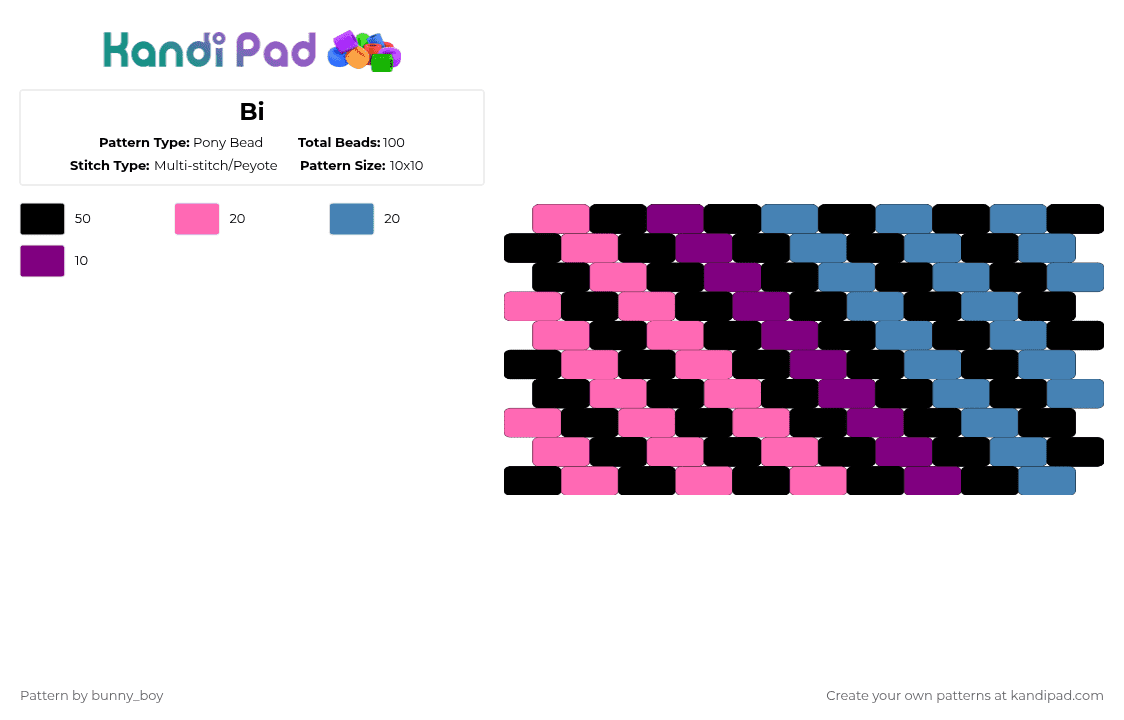Viewport: 1124px width, 720px height.
Task: Select the black color swatch labeled 50
Action: click(x=42, y=219)
